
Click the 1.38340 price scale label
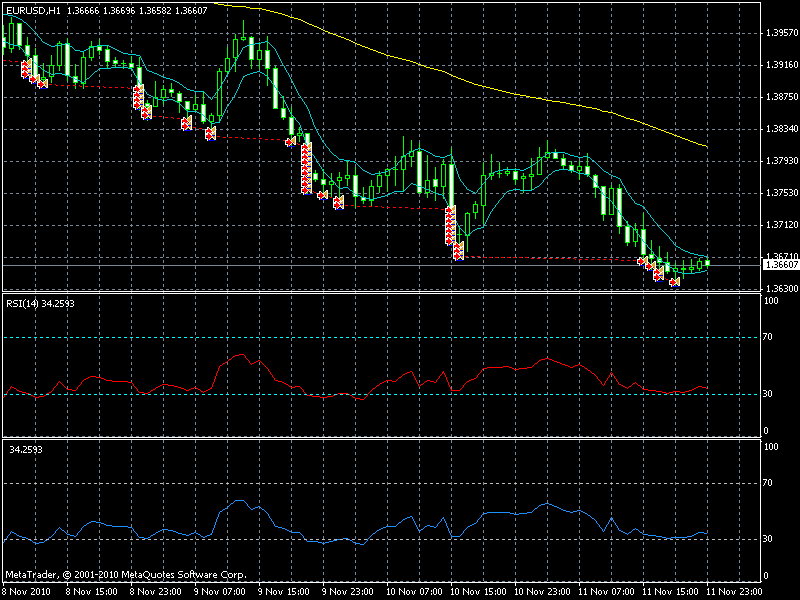click(782, 129)
